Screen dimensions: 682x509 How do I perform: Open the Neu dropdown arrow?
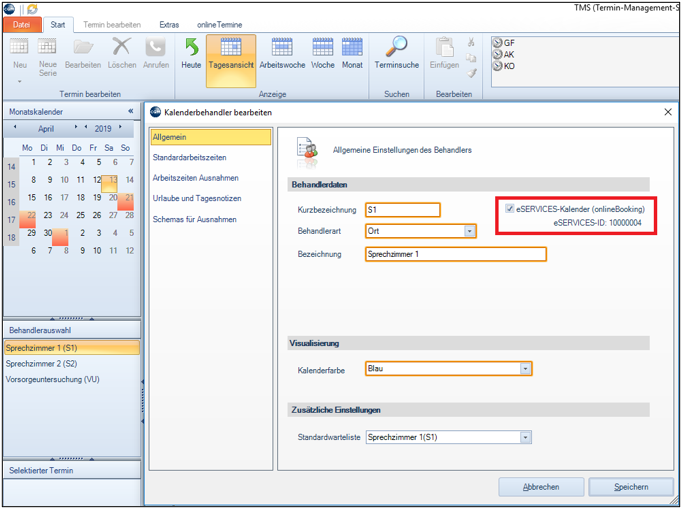point(20,81)
